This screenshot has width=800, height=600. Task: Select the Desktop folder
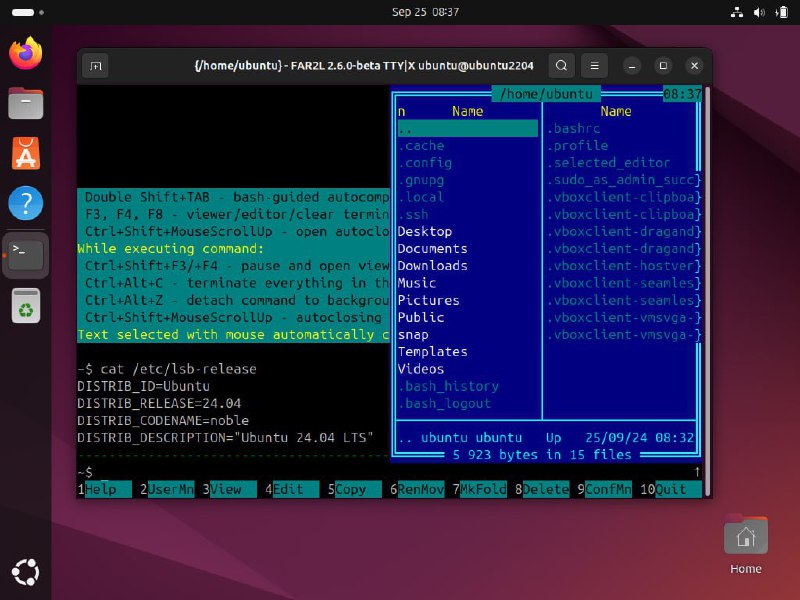(467, 232)
